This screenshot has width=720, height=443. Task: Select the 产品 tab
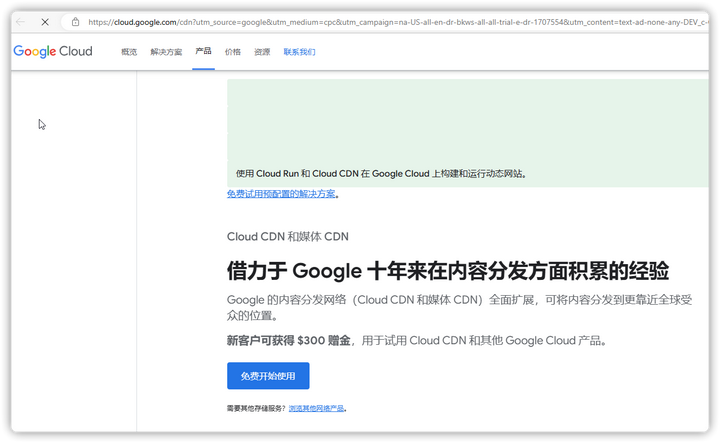(x=203, y=51)
